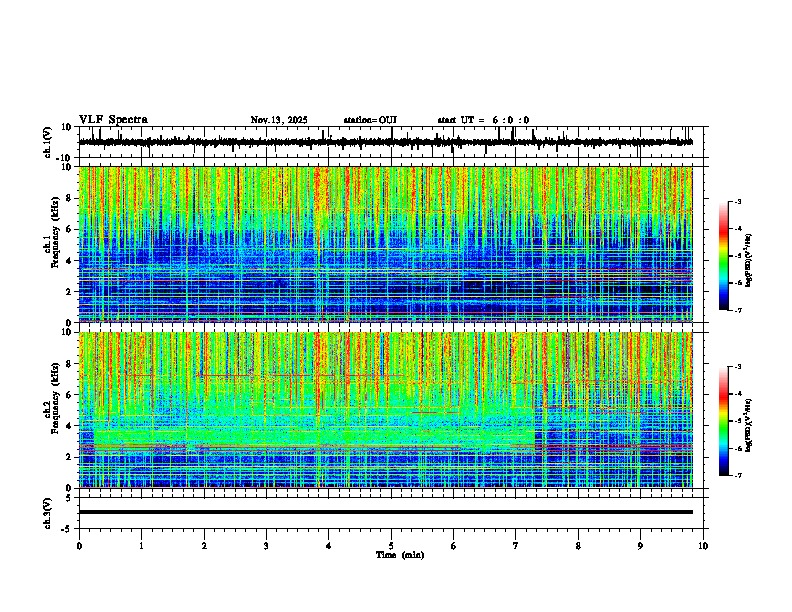
Task: Click the time axis tick label "10"
Action: click(x=703, y=546)
